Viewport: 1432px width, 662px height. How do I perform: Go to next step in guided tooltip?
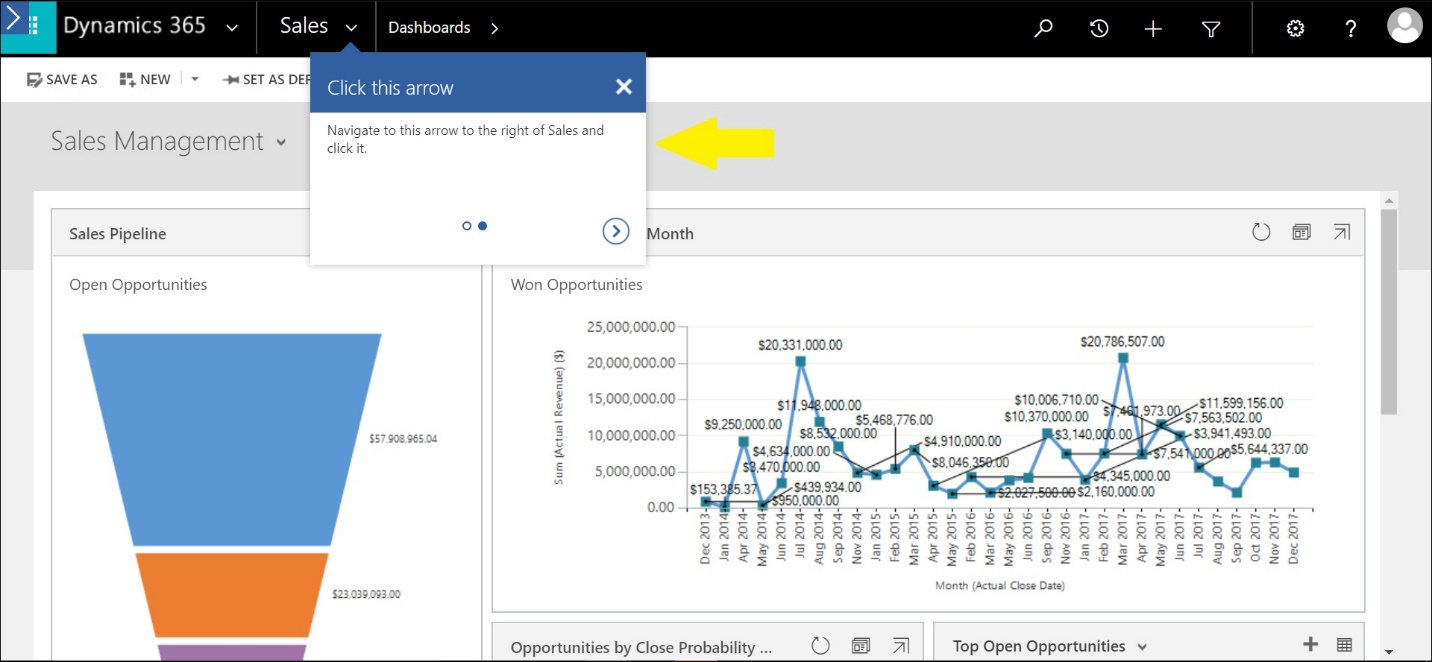click(616, 231)
